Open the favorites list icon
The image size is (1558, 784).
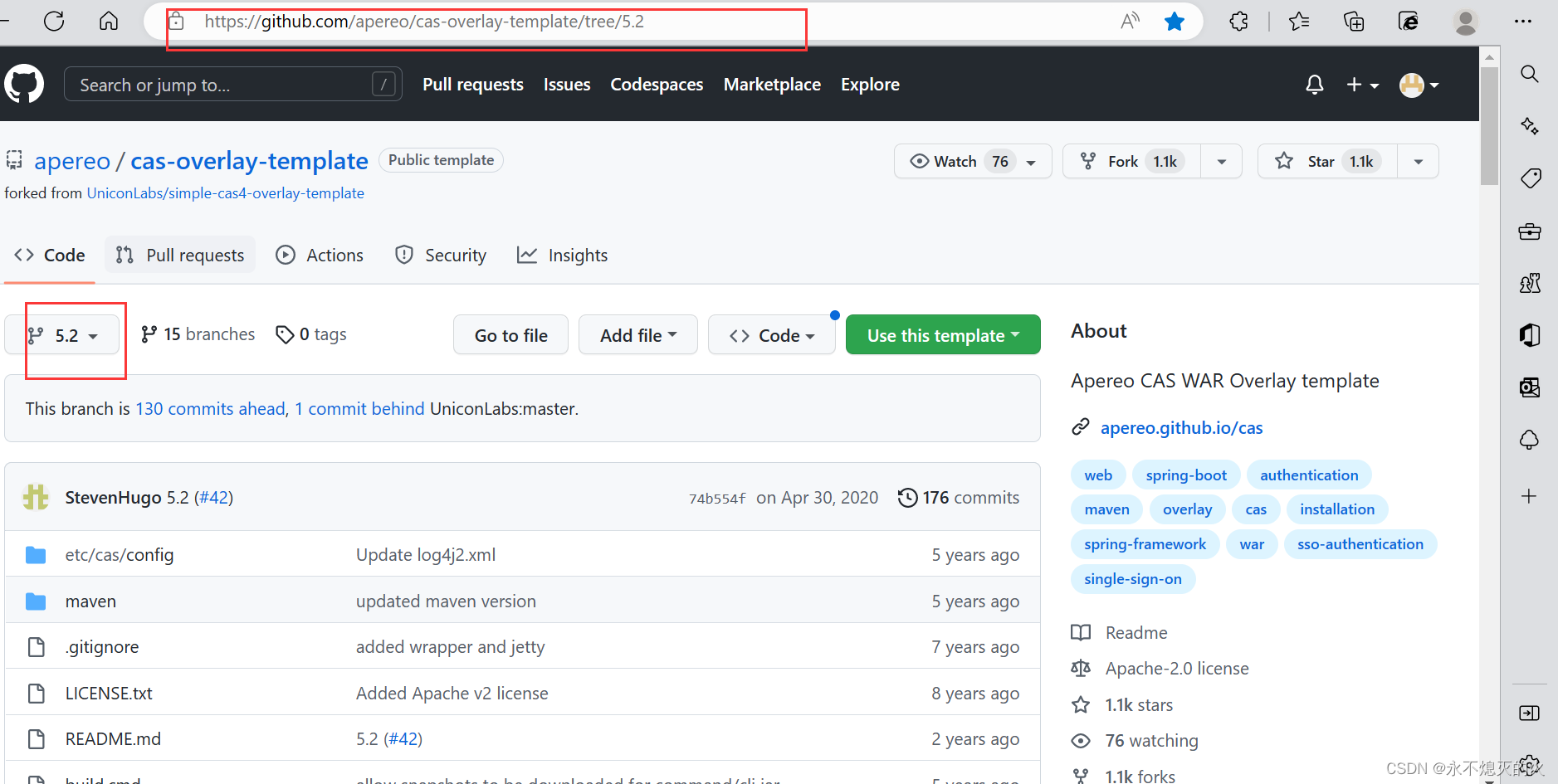point(1299,21)
